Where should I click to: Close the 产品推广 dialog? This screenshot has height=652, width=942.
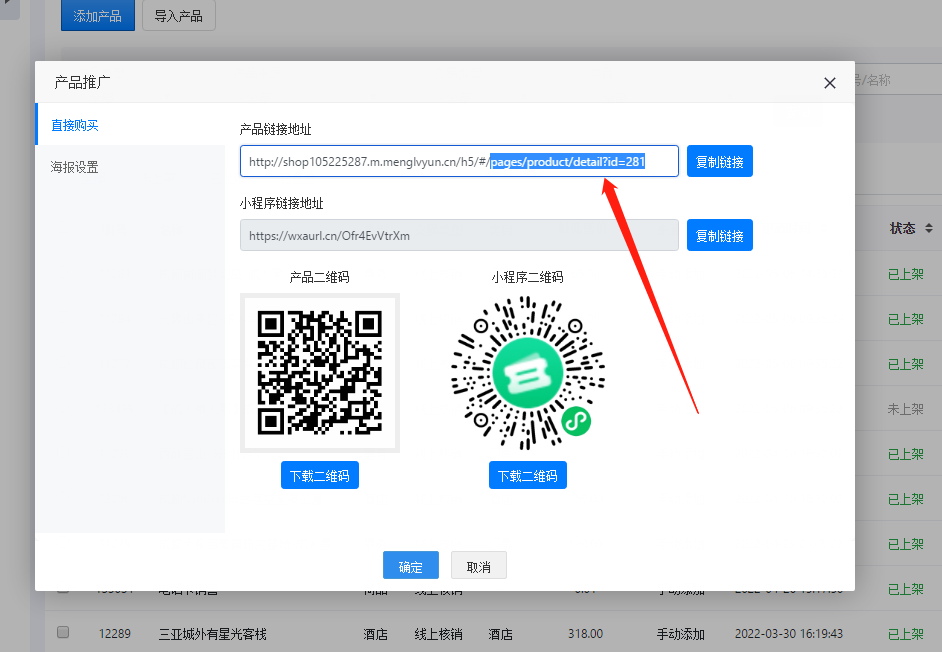click(x=830, y=83)
